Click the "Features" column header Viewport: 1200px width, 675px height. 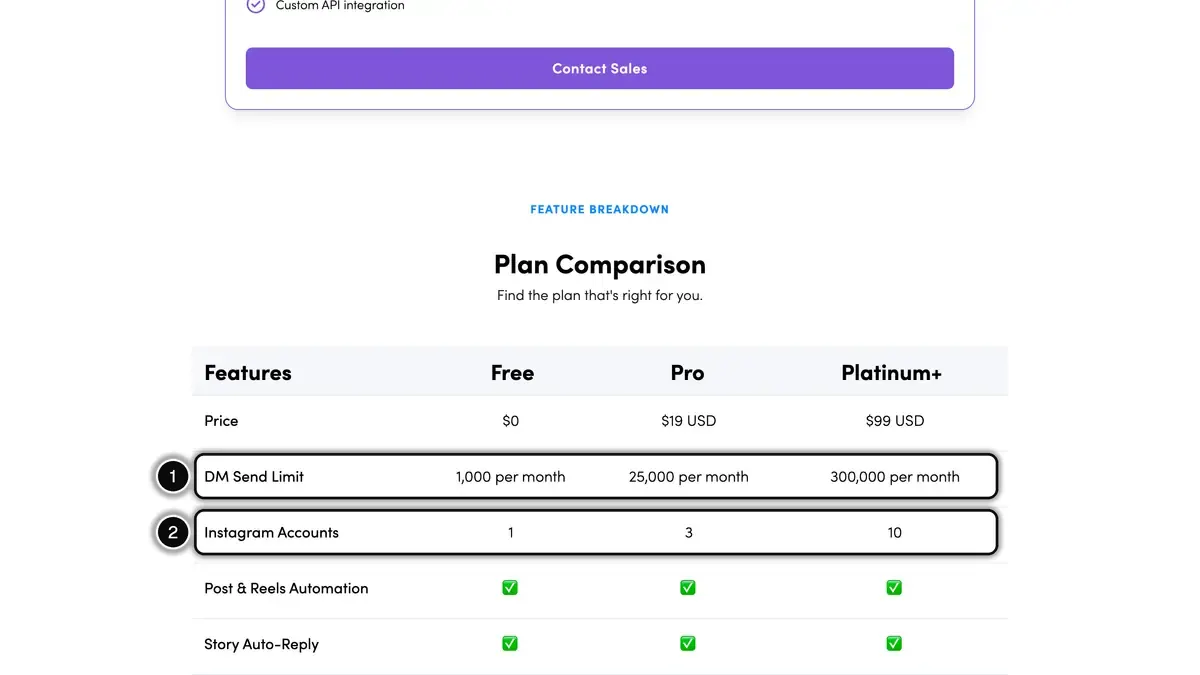pos(248,373)
